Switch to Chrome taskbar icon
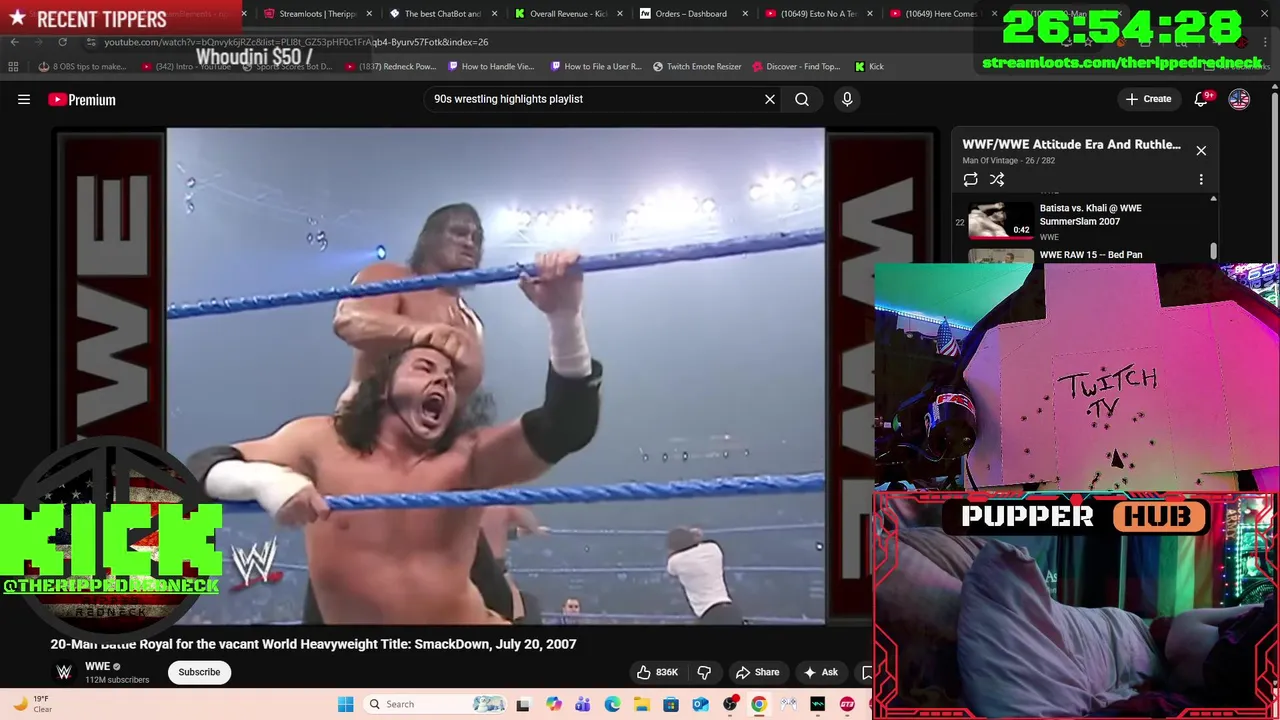The height and width of the screenshot is (720, 1280). [x=759, y=704]
